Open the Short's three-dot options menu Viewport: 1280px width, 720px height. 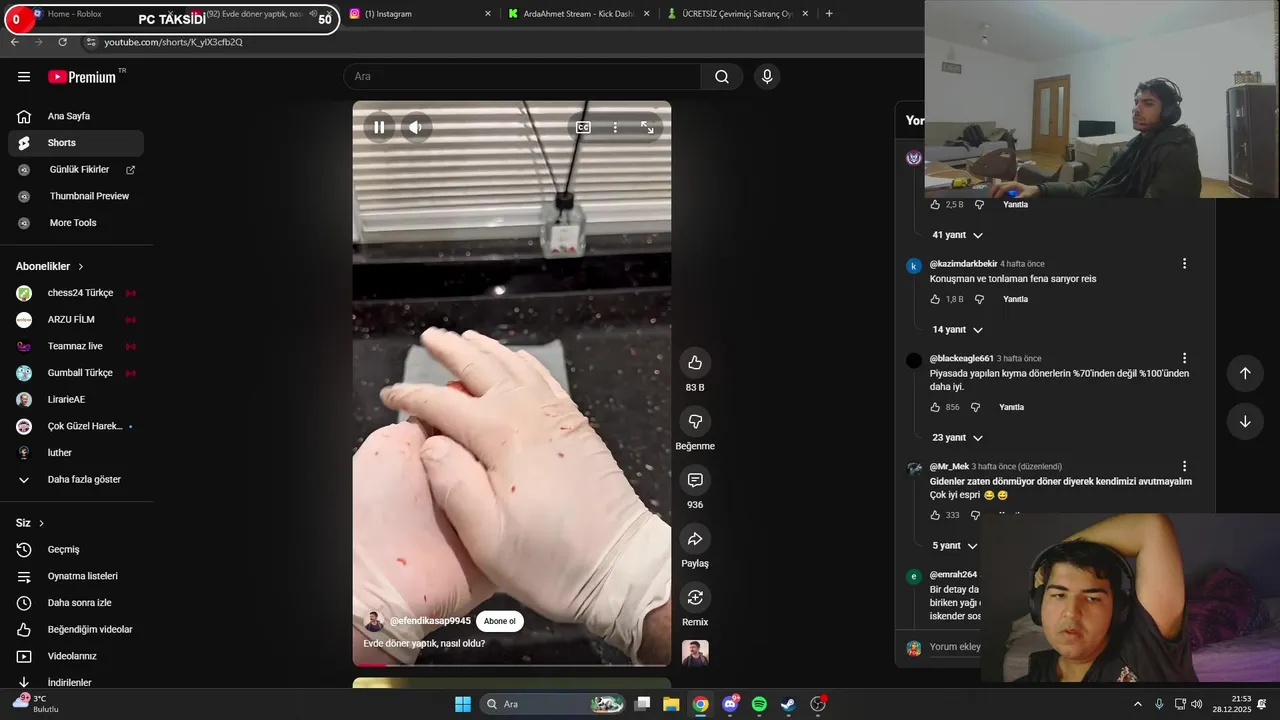615,127
